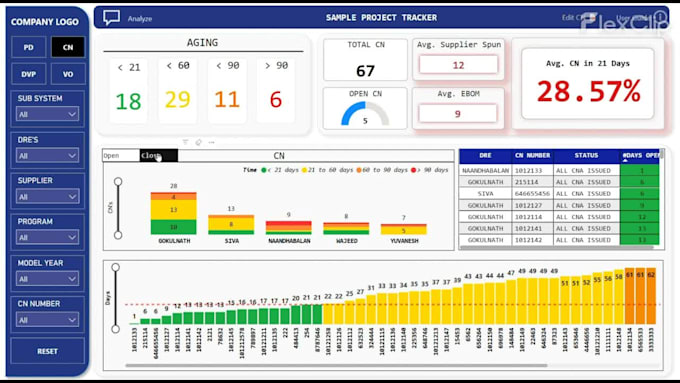The height and width of the screenshot is (383, 680).
Task: Click the horizontal scrollbar under the DRE table
Action: coord(556,248)
